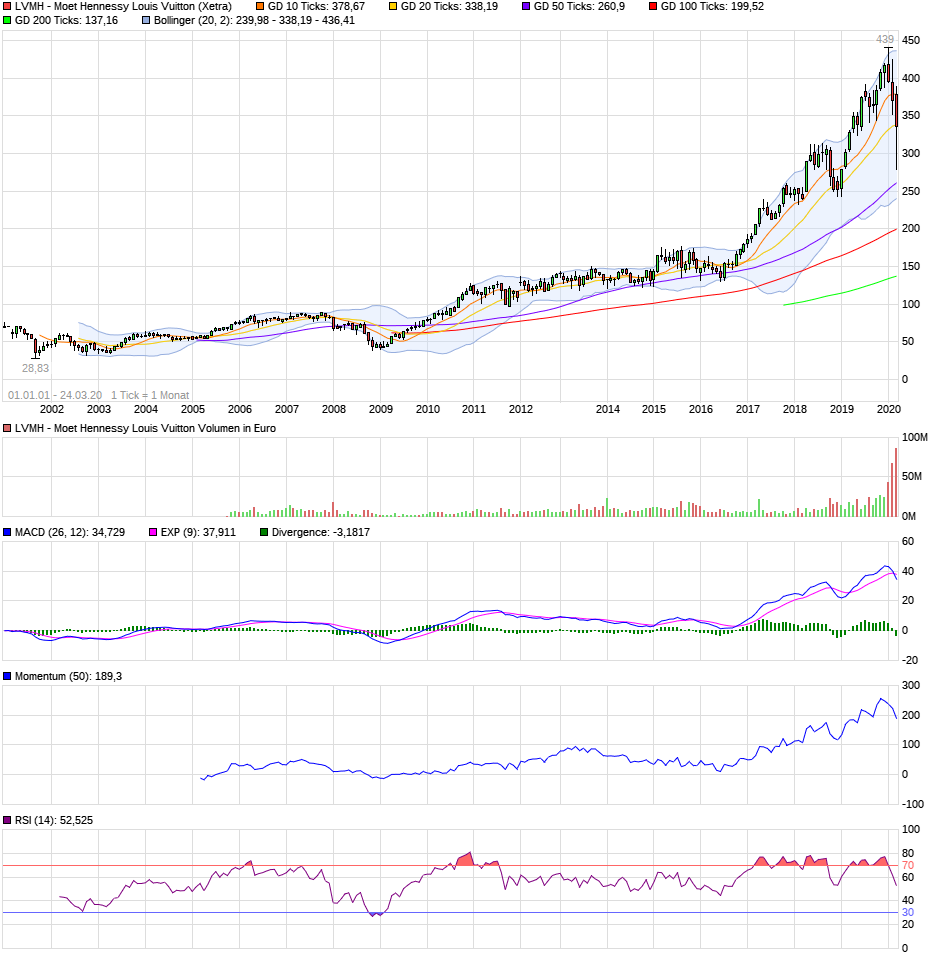Click the magenta EXP (9) legend square
The image size is (940, 958).
coord(153,533)
